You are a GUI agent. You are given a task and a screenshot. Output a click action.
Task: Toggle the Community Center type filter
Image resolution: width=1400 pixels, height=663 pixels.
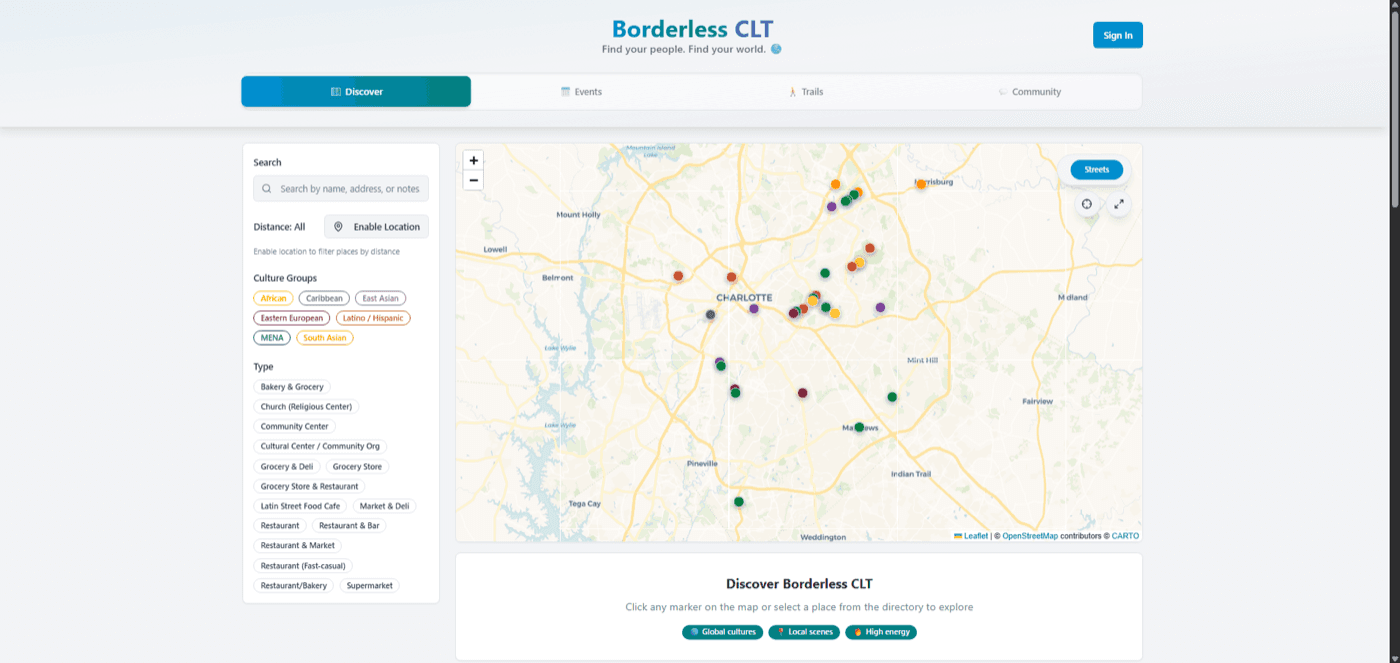[x=295, y=426]
